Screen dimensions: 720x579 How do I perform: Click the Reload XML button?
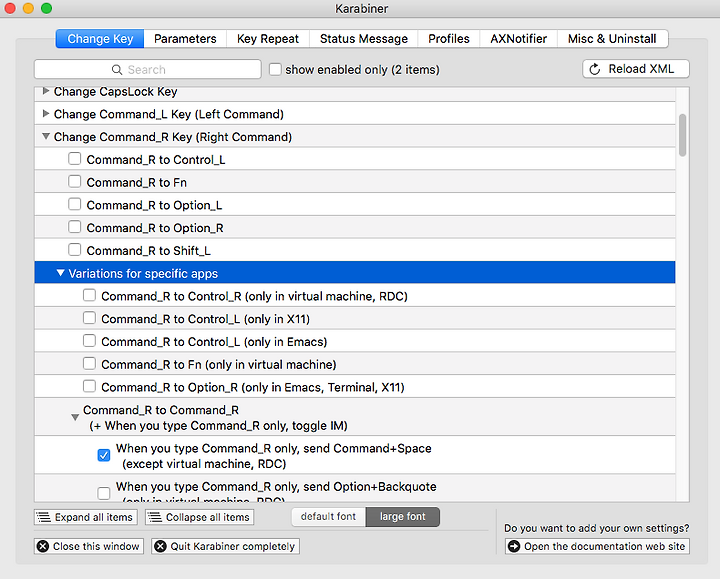[636, 69]
